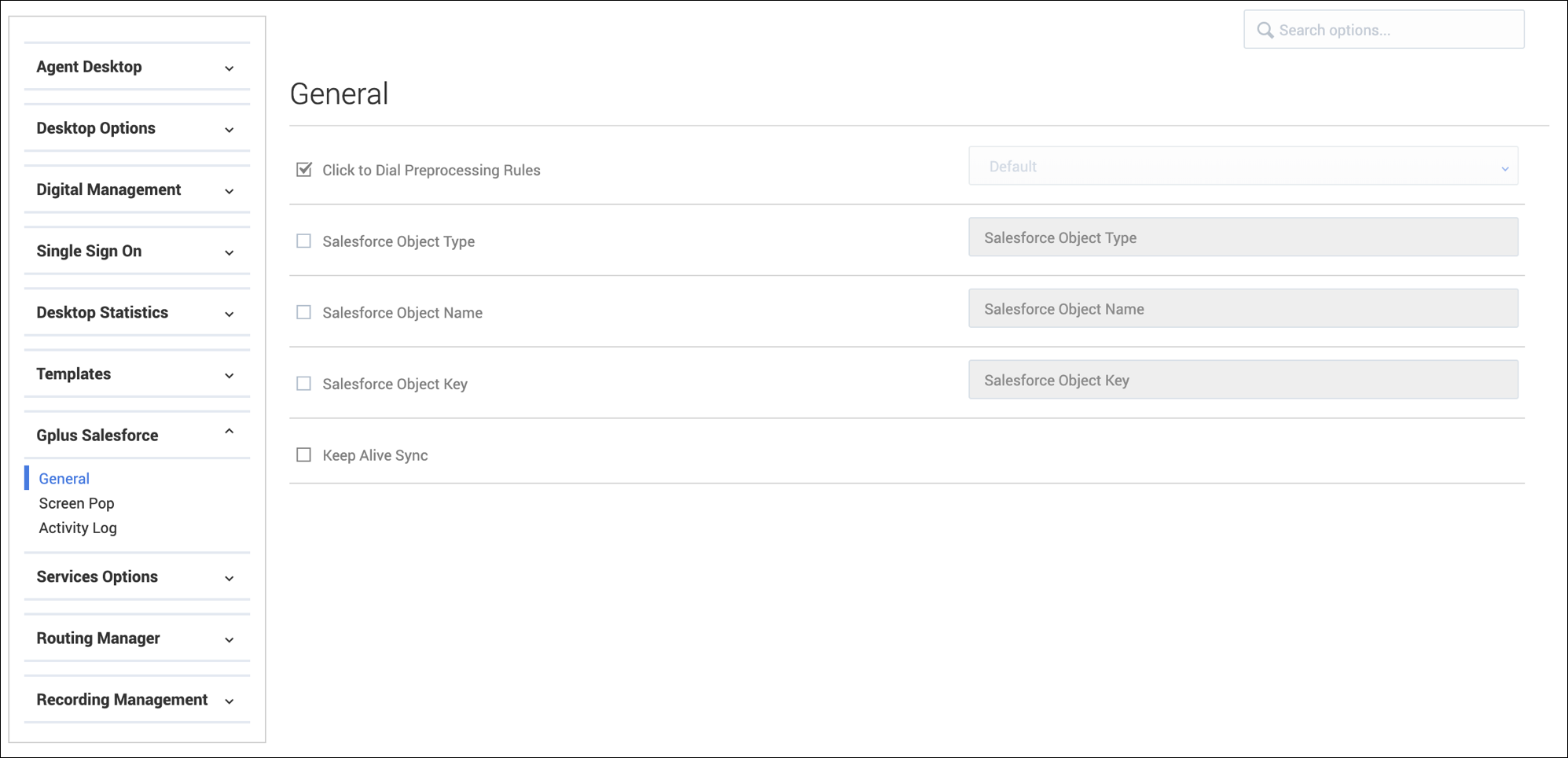Check the Salesforce Object Name option
This screenshot has height=758, width=1568.
[304, 312]
